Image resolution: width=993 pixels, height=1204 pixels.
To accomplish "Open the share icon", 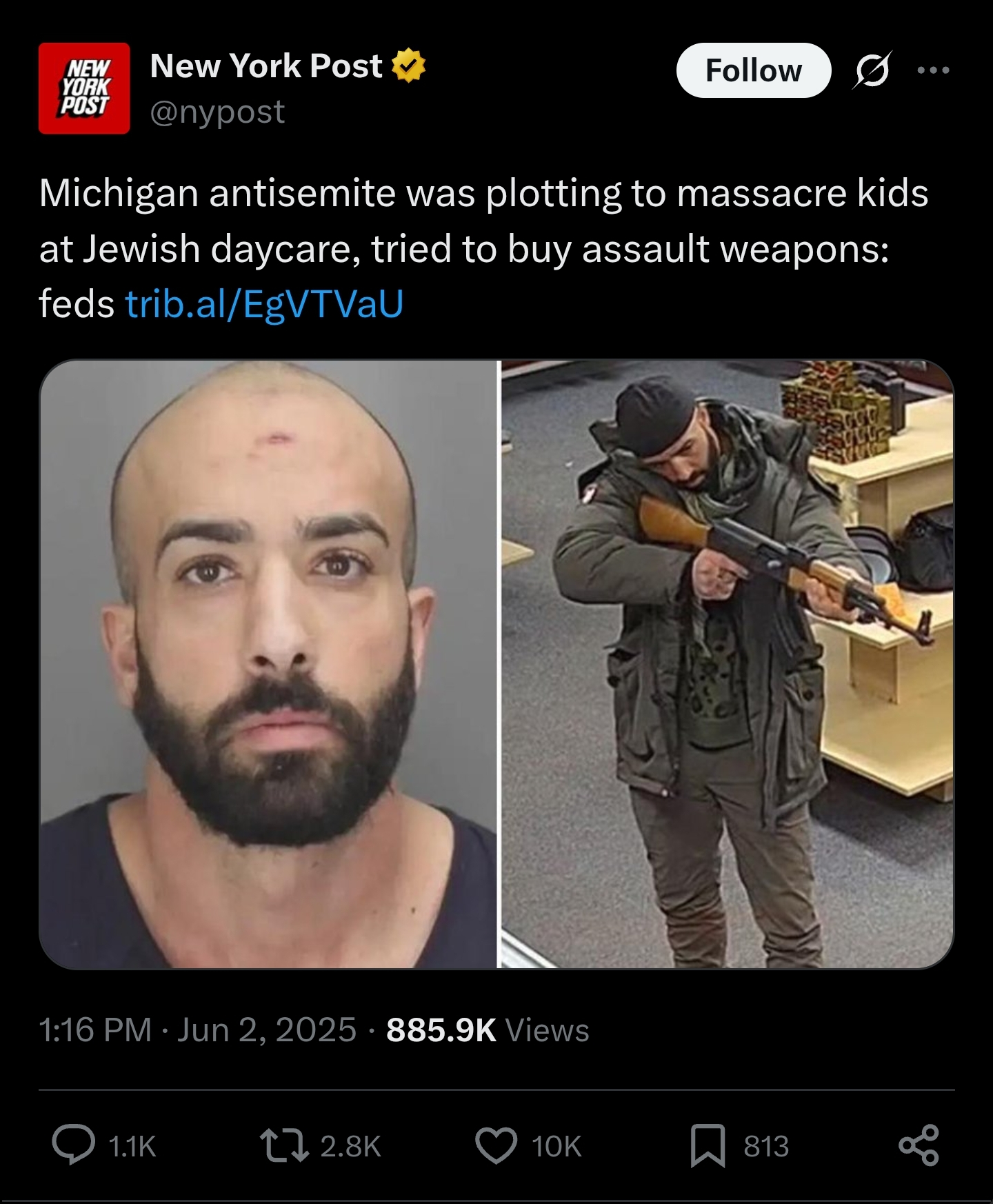I will (x=919, y=1145).
